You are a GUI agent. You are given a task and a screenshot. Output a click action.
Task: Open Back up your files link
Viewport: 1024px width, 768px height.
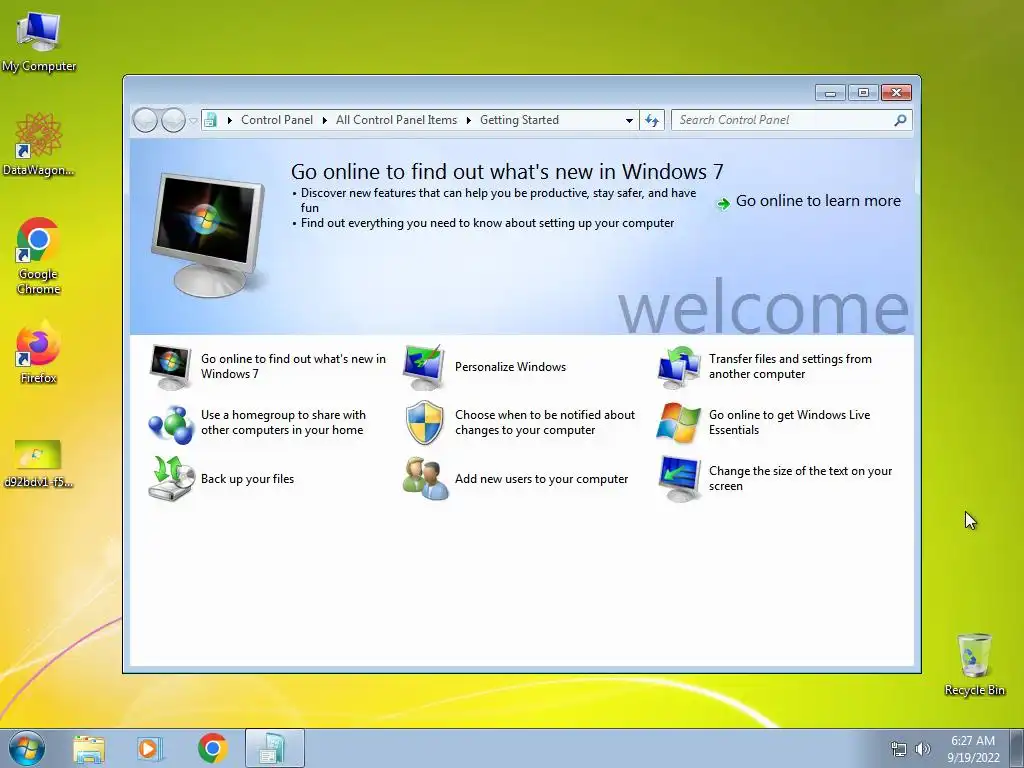248,479
